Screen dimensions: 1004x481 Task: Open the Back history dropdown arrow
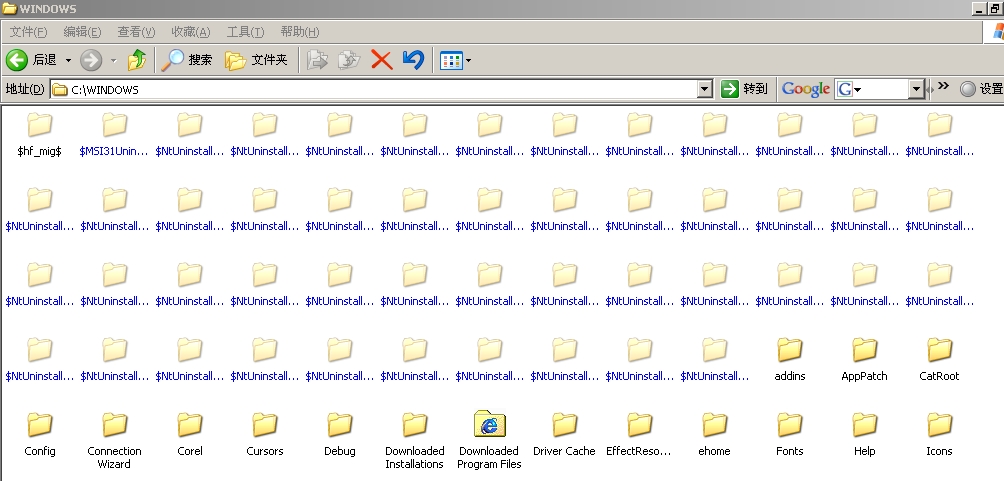pos(68,61)
